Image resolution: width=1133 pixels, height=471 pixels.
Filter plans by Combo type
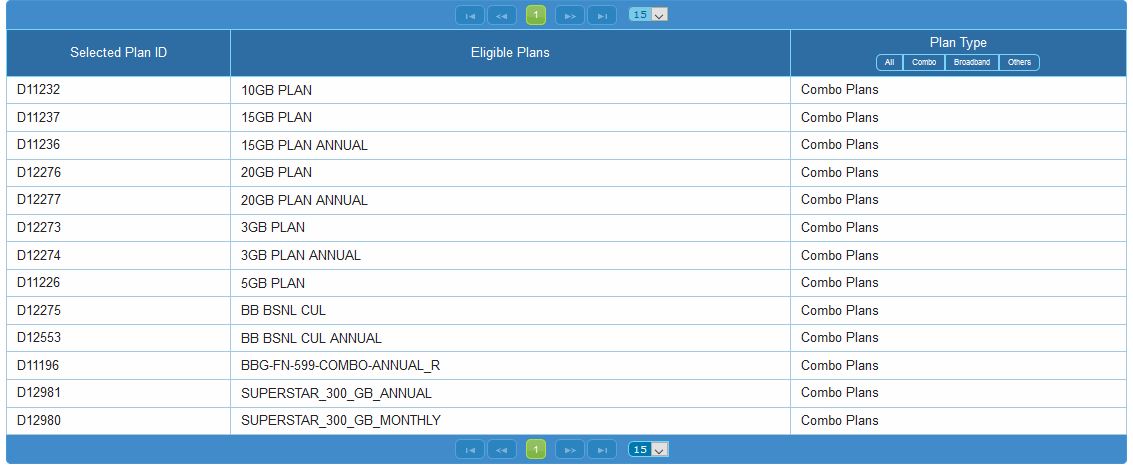click(x=924, y=62)
